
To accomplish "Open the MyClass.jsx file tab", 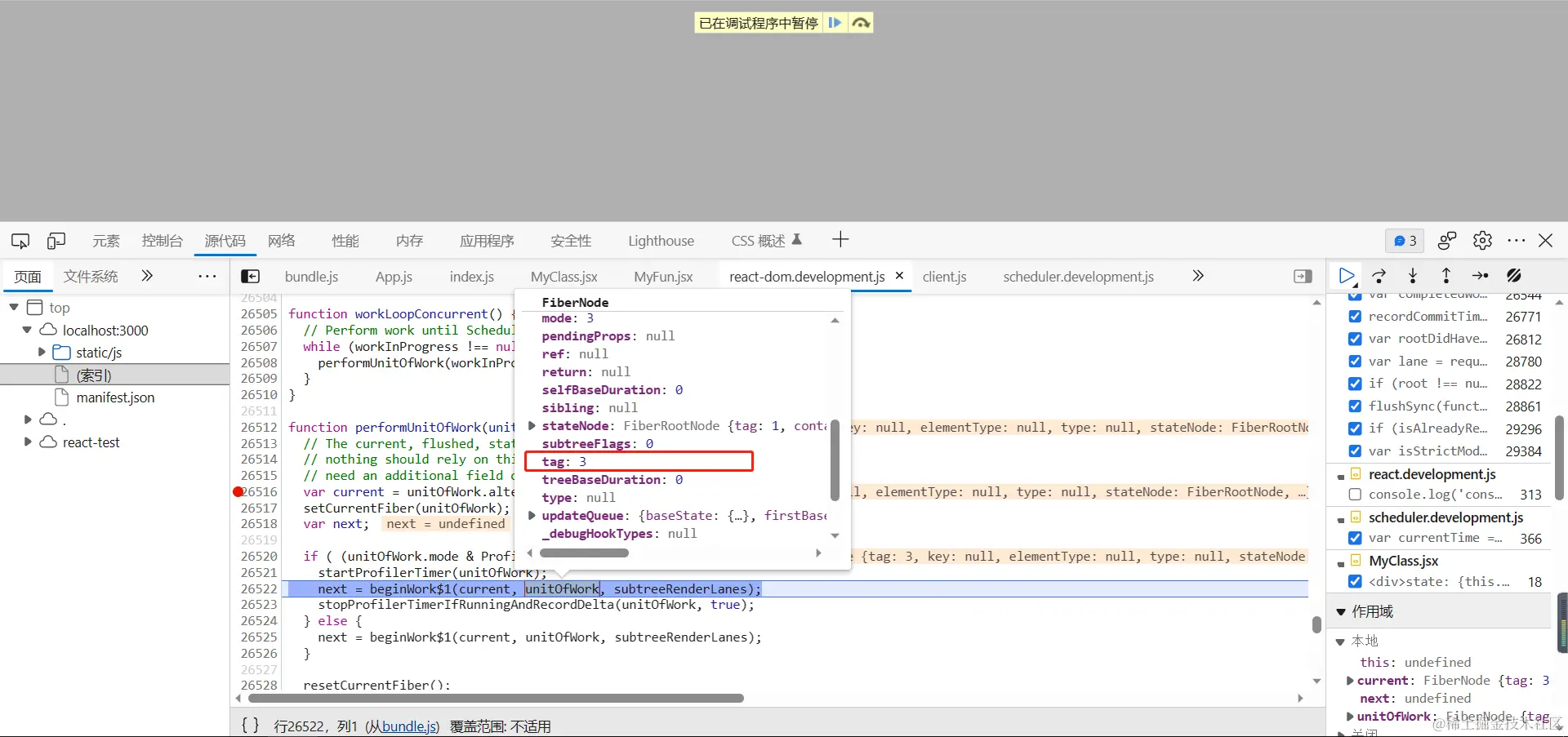I will pyautogui.click(x=563, y=277).
